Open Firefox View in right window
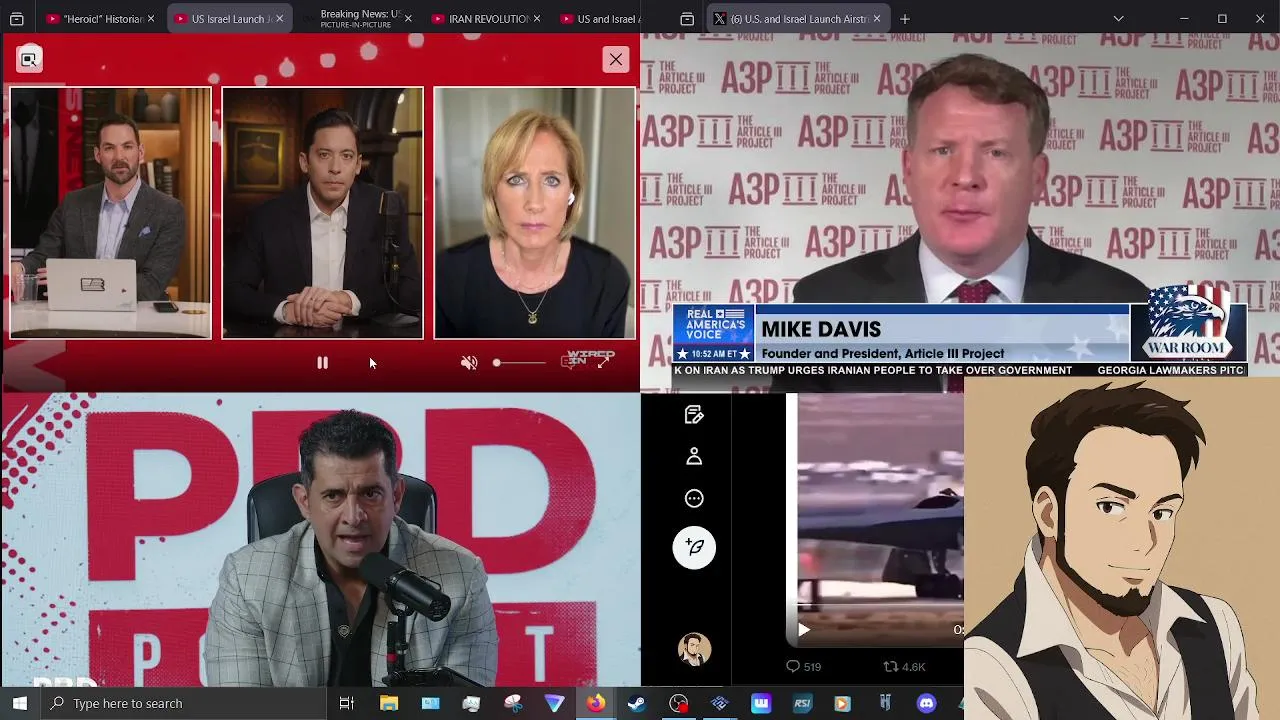This screenshot has width=1280, height=720. pyautogui.click(x=687, y=19)
